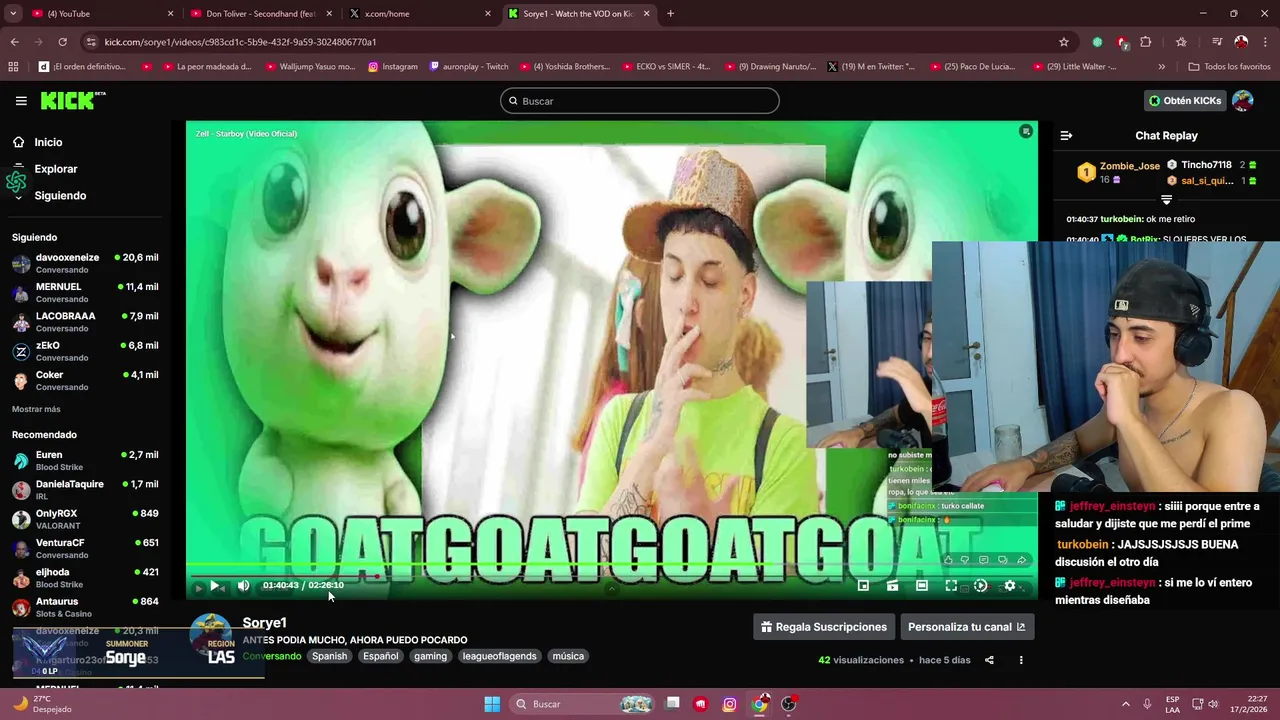Click the gaming tag
Screen dimensions: 1280x720
[430, 656]
